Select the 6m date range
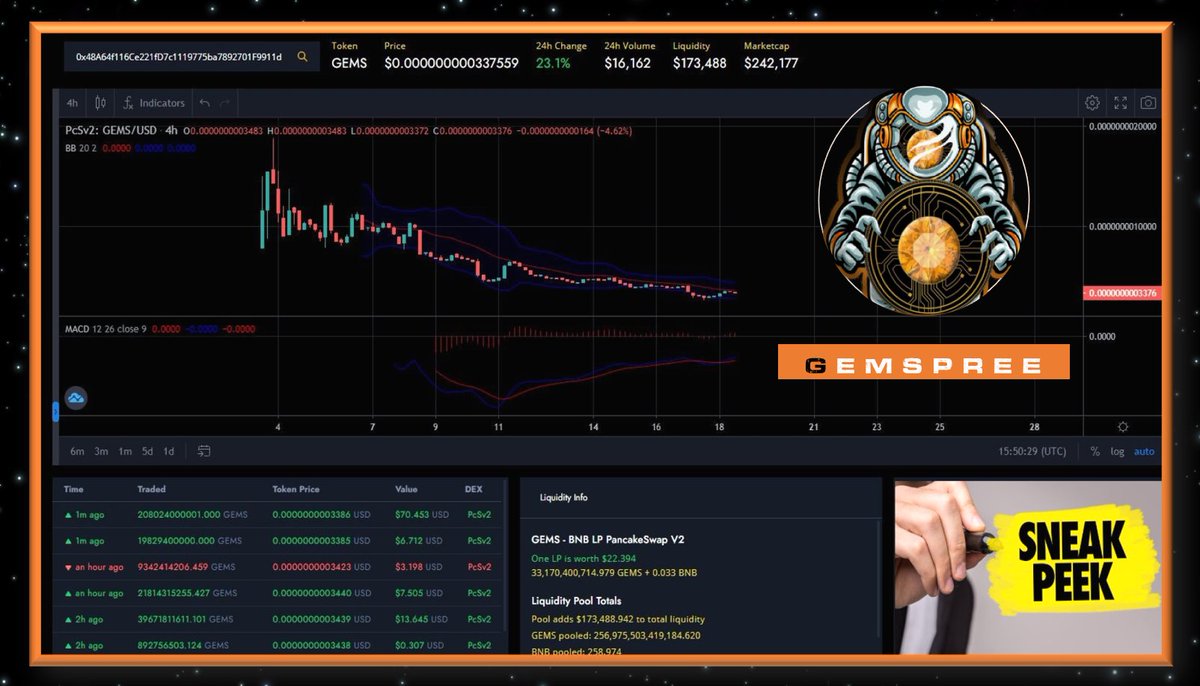1200x686 pixels. coord(77,451)
